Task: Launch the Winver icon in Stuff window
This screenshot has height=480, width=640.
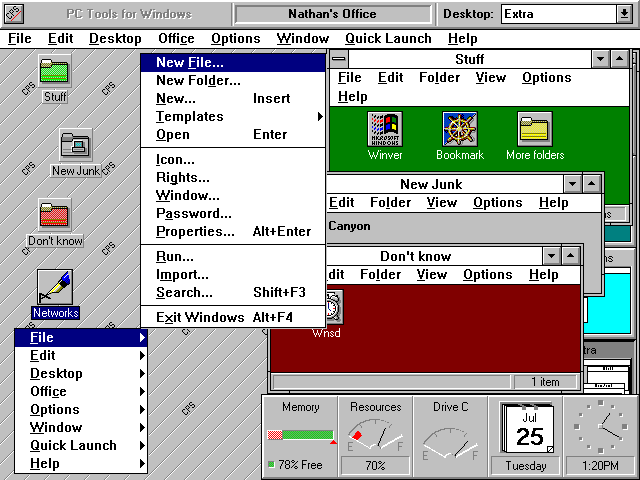Action: pos(385,129)
